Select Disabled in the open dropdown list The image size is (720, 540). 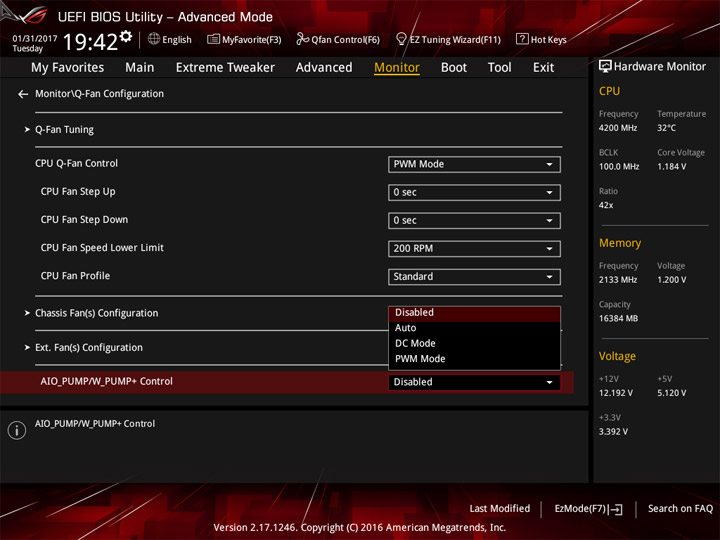[474, 313]
